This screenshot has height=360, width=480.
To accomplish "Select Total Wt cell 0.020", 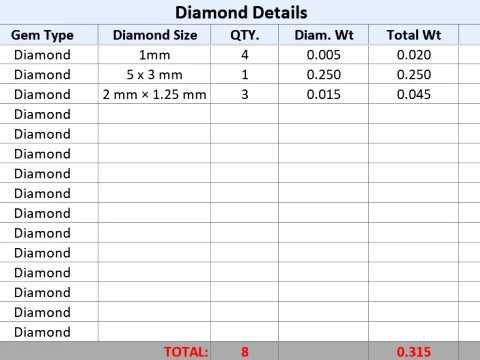I will coord(414,55).
